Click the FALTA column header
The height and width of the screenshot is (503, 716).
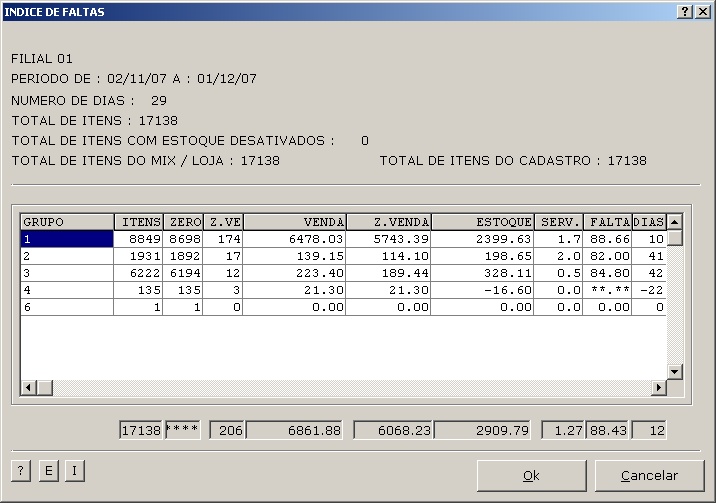(x=608, y=222)
